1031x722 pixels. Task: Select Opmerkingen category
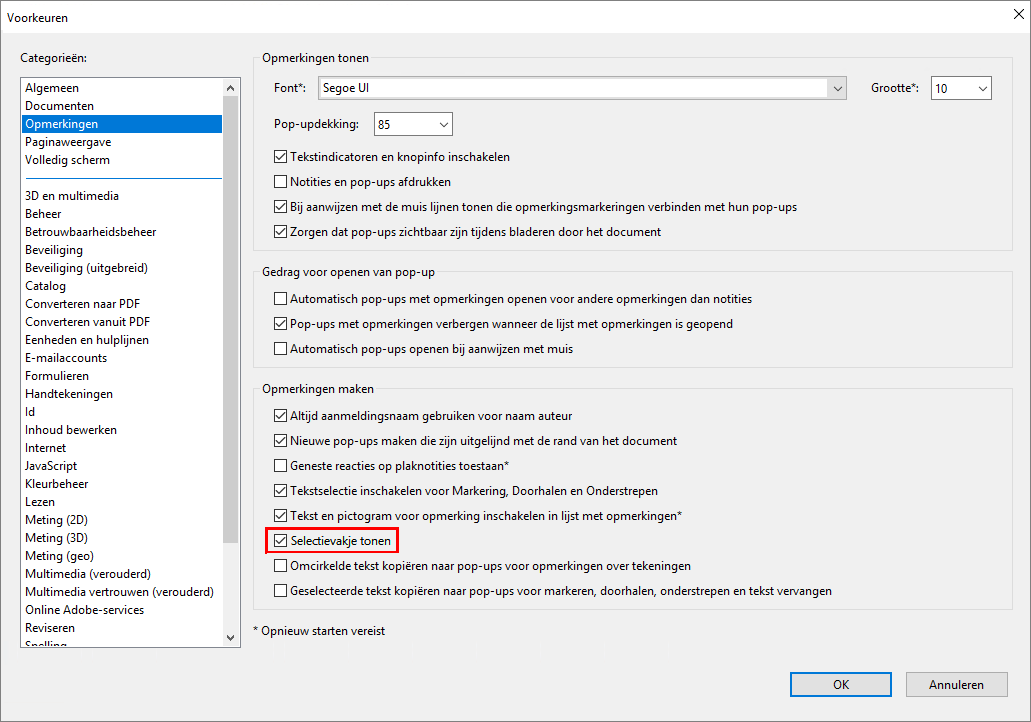(122, 124)
